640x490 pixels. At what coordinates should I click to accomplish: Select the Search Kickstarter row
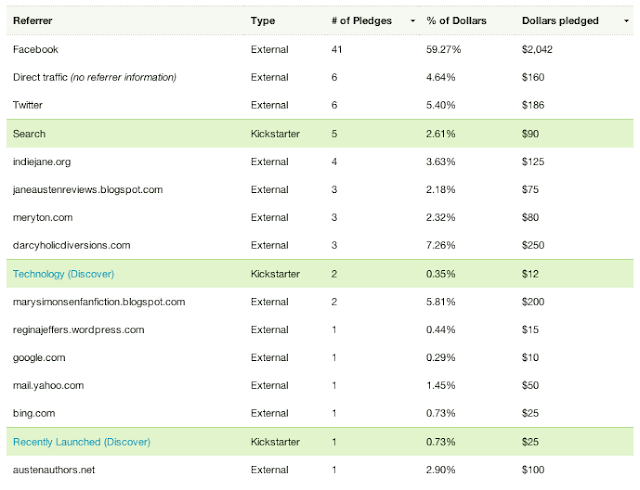pos(29,133)
